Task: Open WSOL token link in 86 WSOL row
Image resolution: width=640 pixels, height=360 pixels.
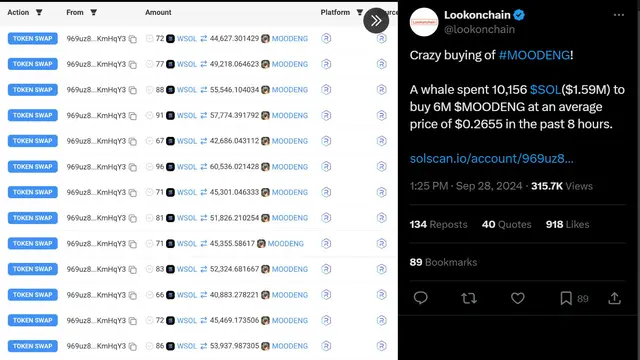Action: point(187,346)
